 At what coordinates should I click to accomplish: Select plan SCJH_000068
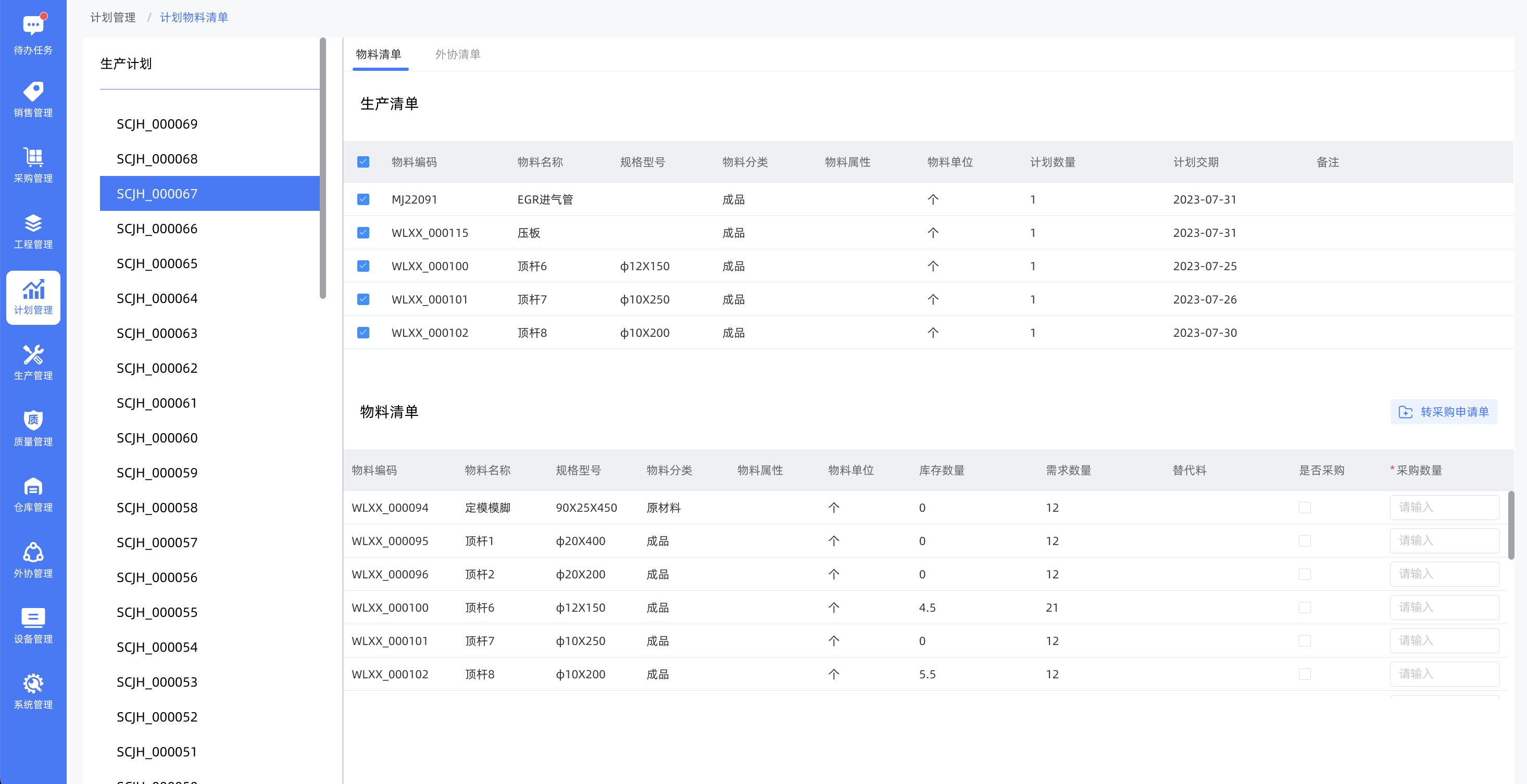tap(210, 159)
